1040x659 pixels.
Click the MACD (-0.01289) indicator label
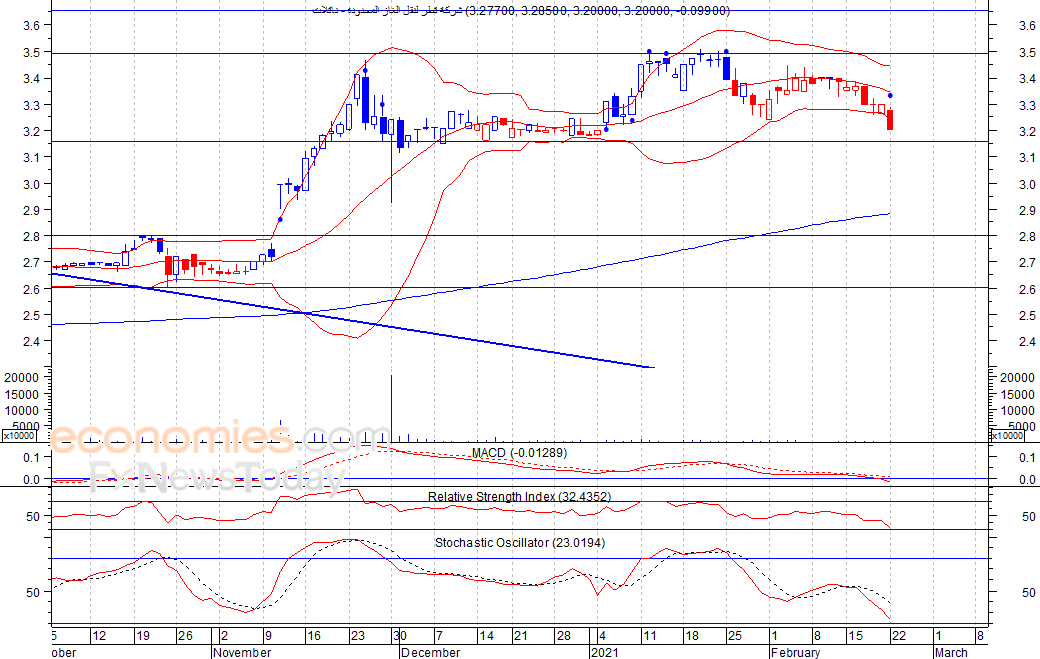tap(519, 453)
